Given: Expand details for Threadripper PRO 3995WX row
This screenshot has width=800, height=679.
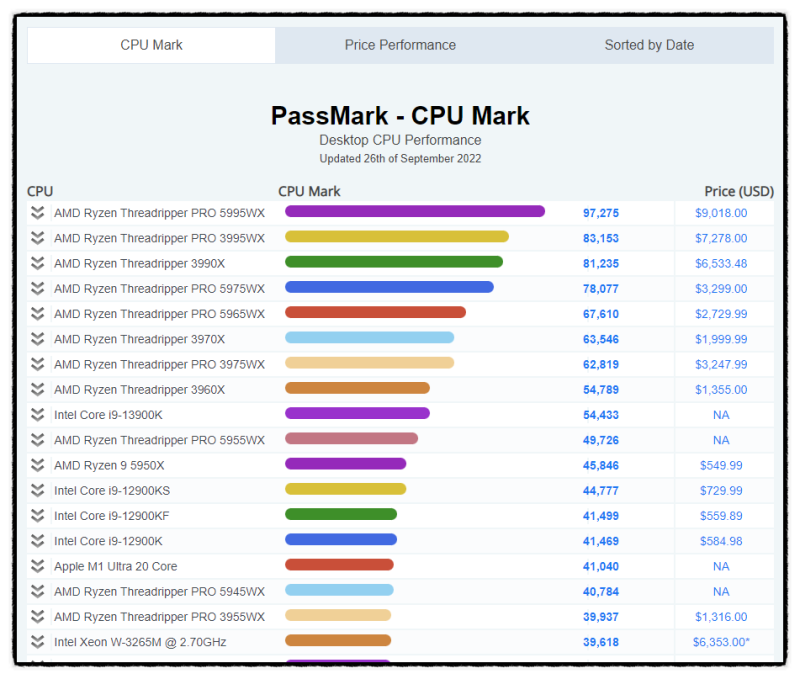Looking at the screenshot, I should point(37,238).
